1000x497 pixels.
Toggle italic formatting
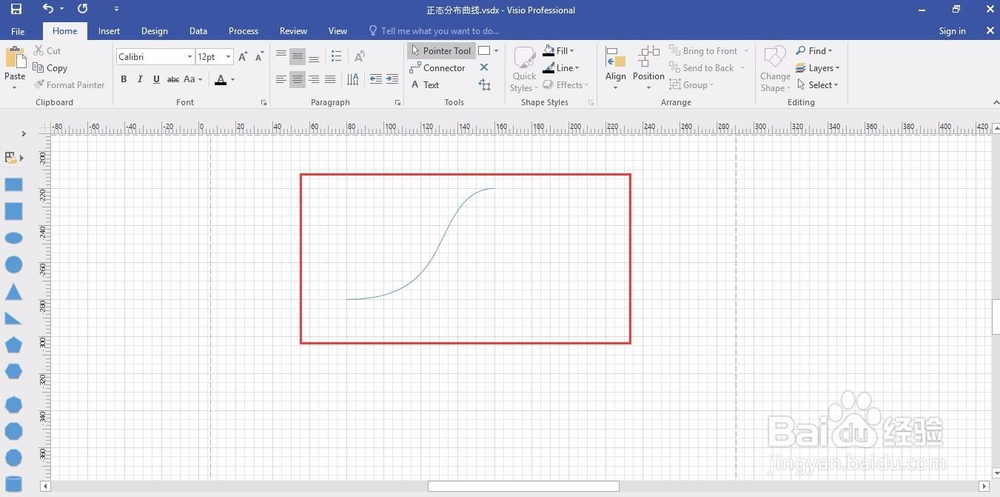click(140, 79)
